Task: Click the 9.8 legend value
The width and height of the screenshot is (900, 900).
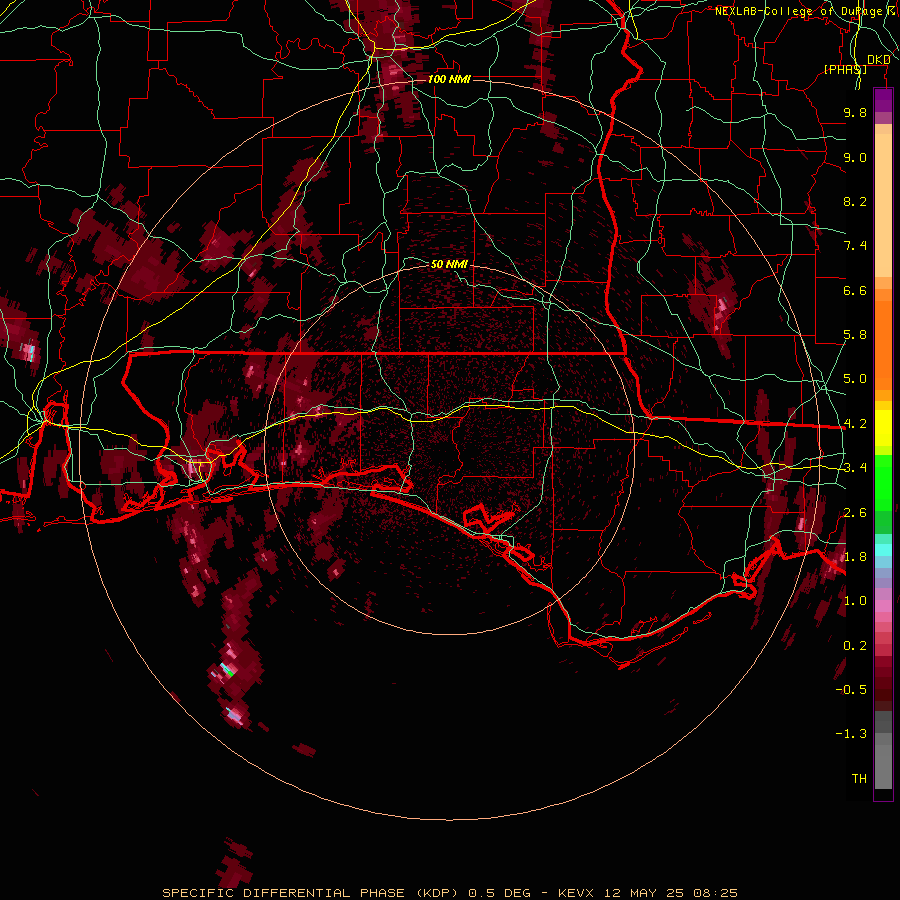Action: [x=855, y=112]
